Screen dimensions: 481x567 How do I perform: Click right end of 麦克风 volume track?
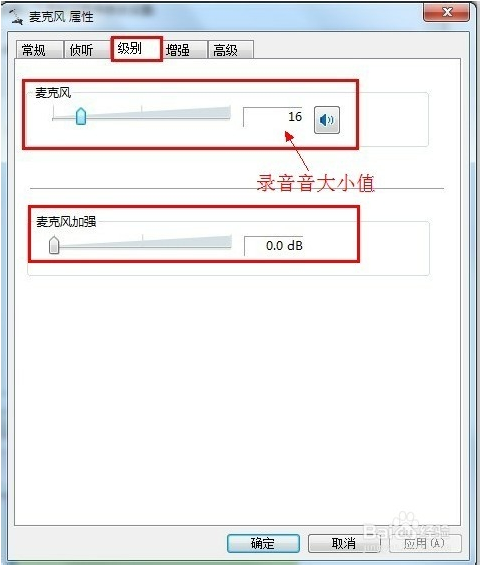pos(229,114)
